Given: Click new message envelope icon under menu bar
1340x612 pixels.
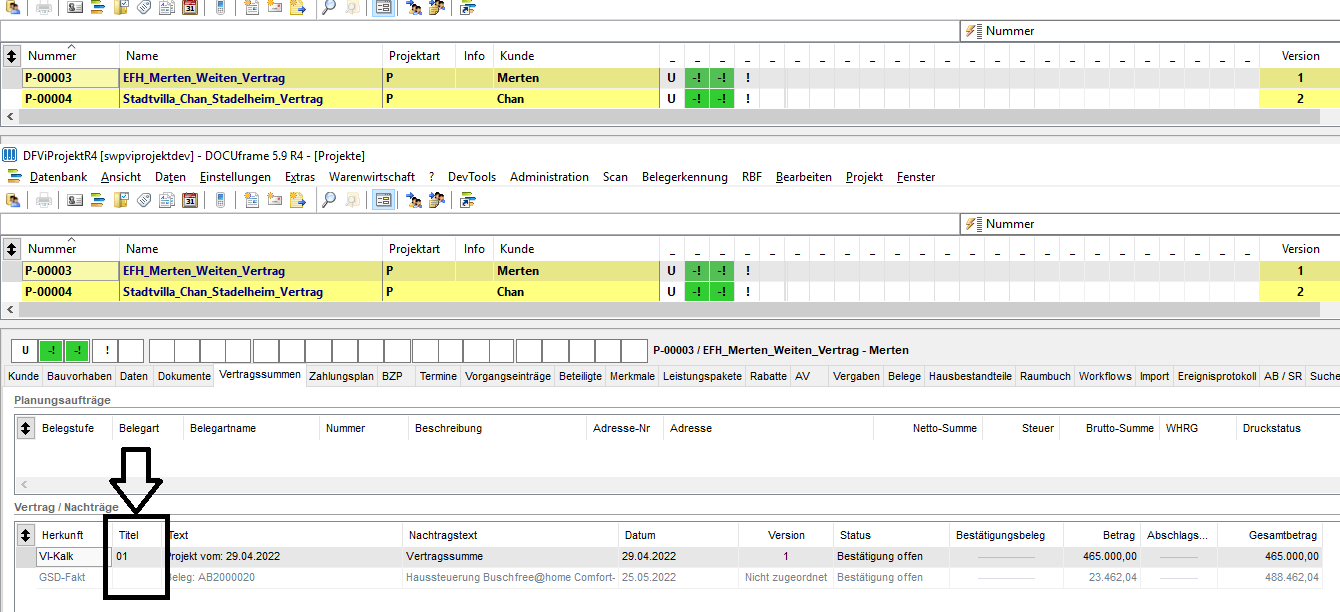Looking at the screenshot, I should (x=274, y=200).
